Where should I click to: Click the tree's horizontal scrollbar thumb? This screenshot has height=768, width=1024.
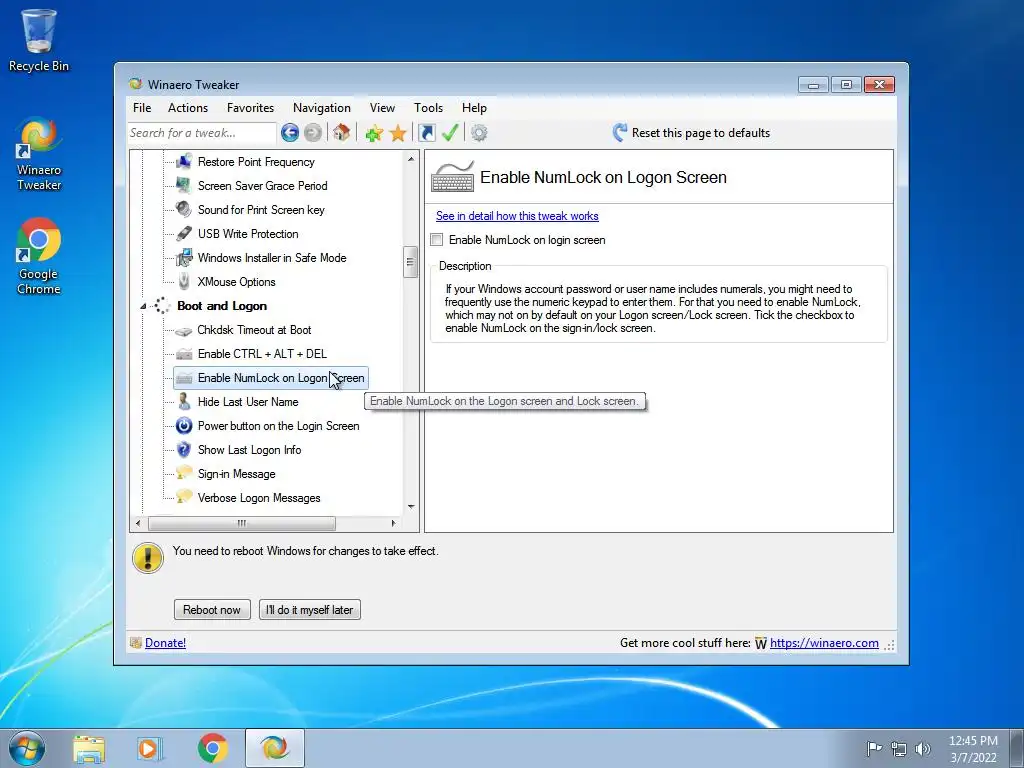coord(242,523)
